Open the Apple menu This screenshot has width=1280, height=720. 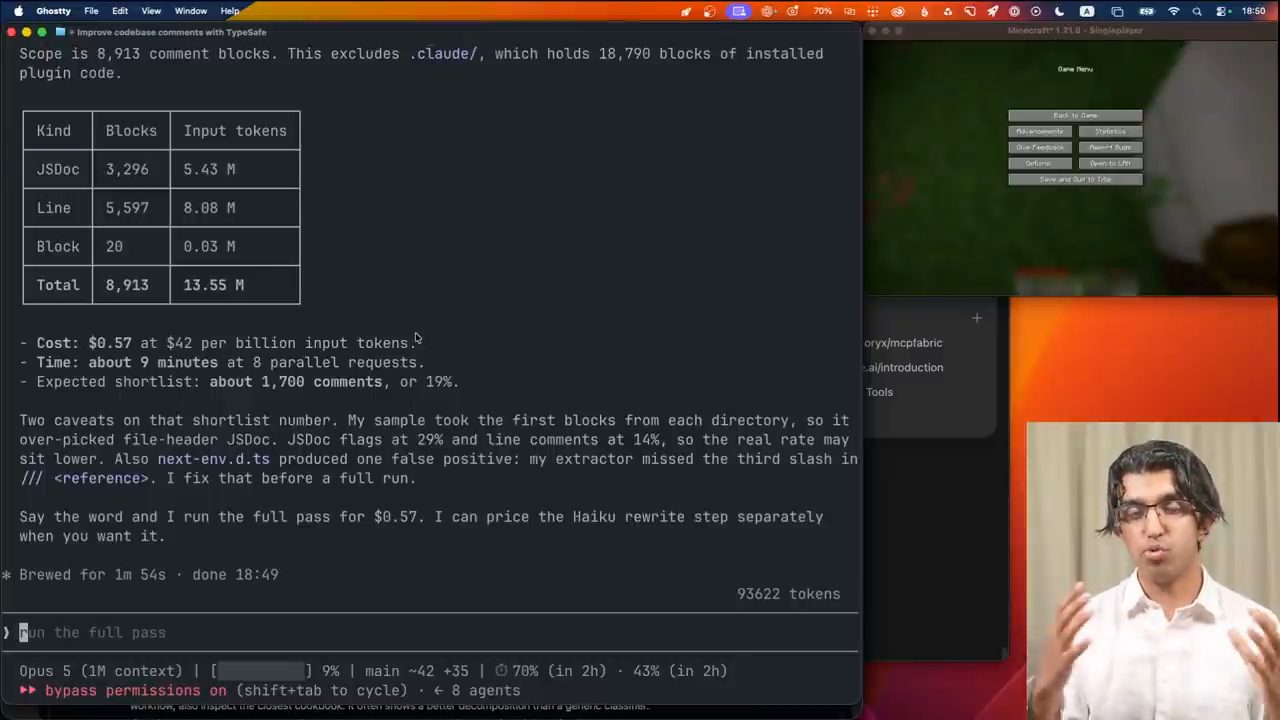17,11
